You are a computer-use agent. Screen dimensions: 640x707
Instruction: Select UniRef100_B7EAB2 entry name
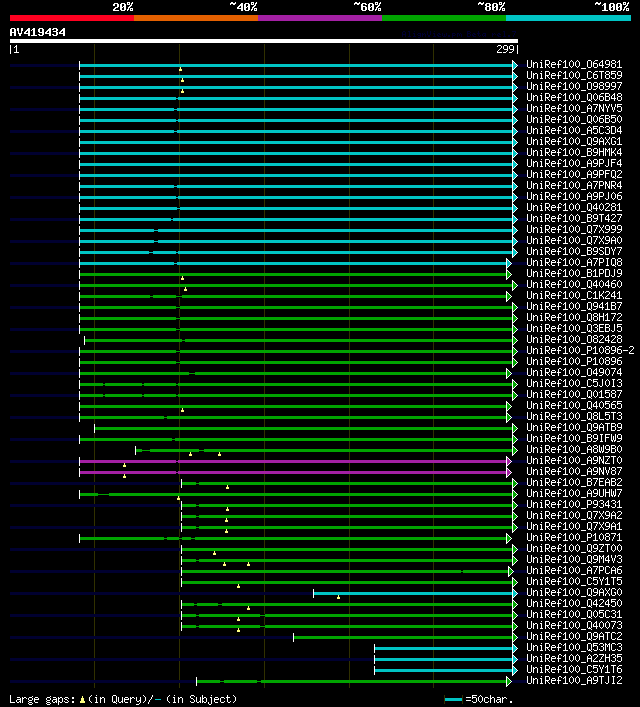coord(574,482)
